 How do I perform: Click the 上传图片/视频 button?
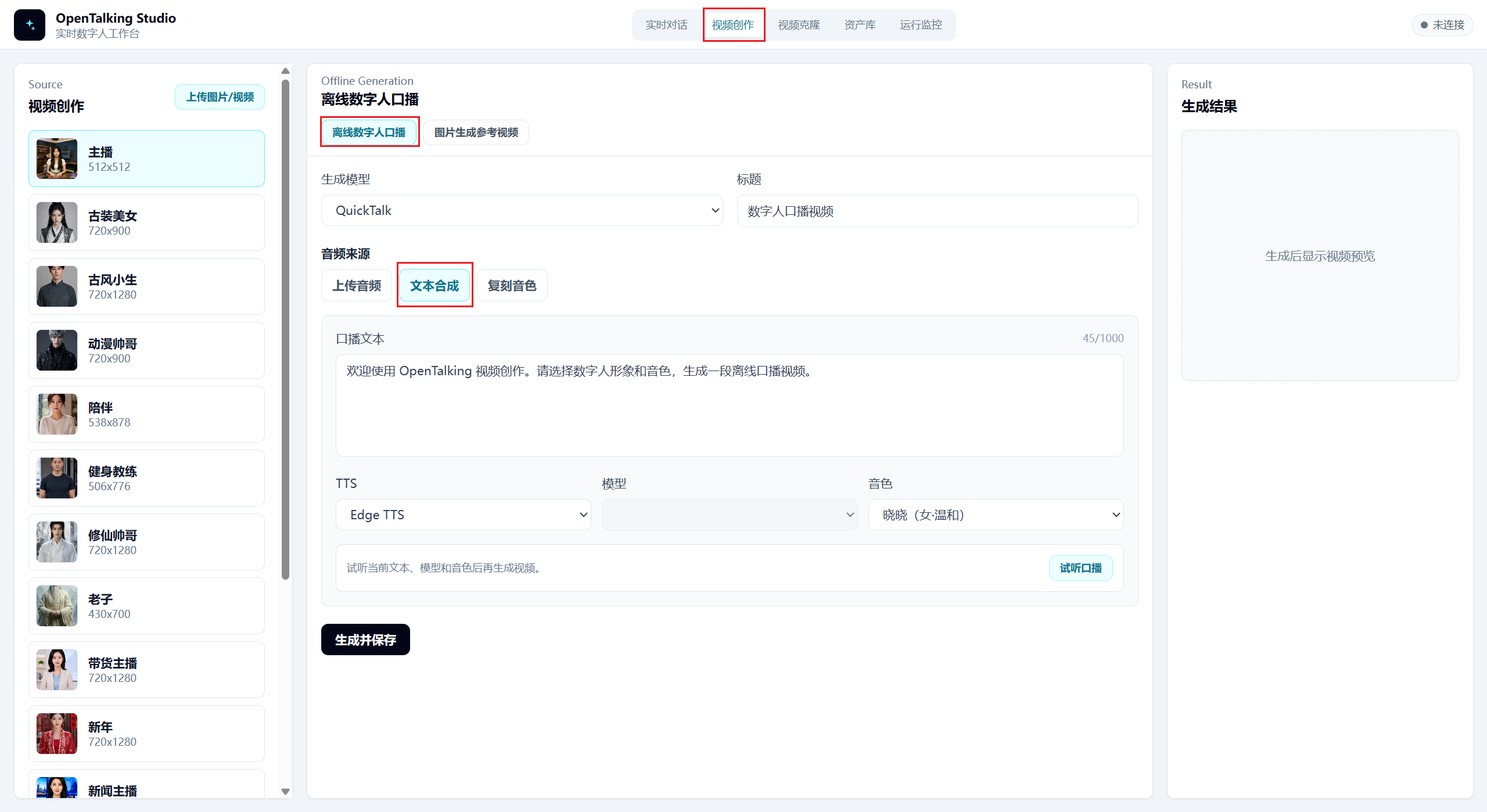click(x=220, y=97)
